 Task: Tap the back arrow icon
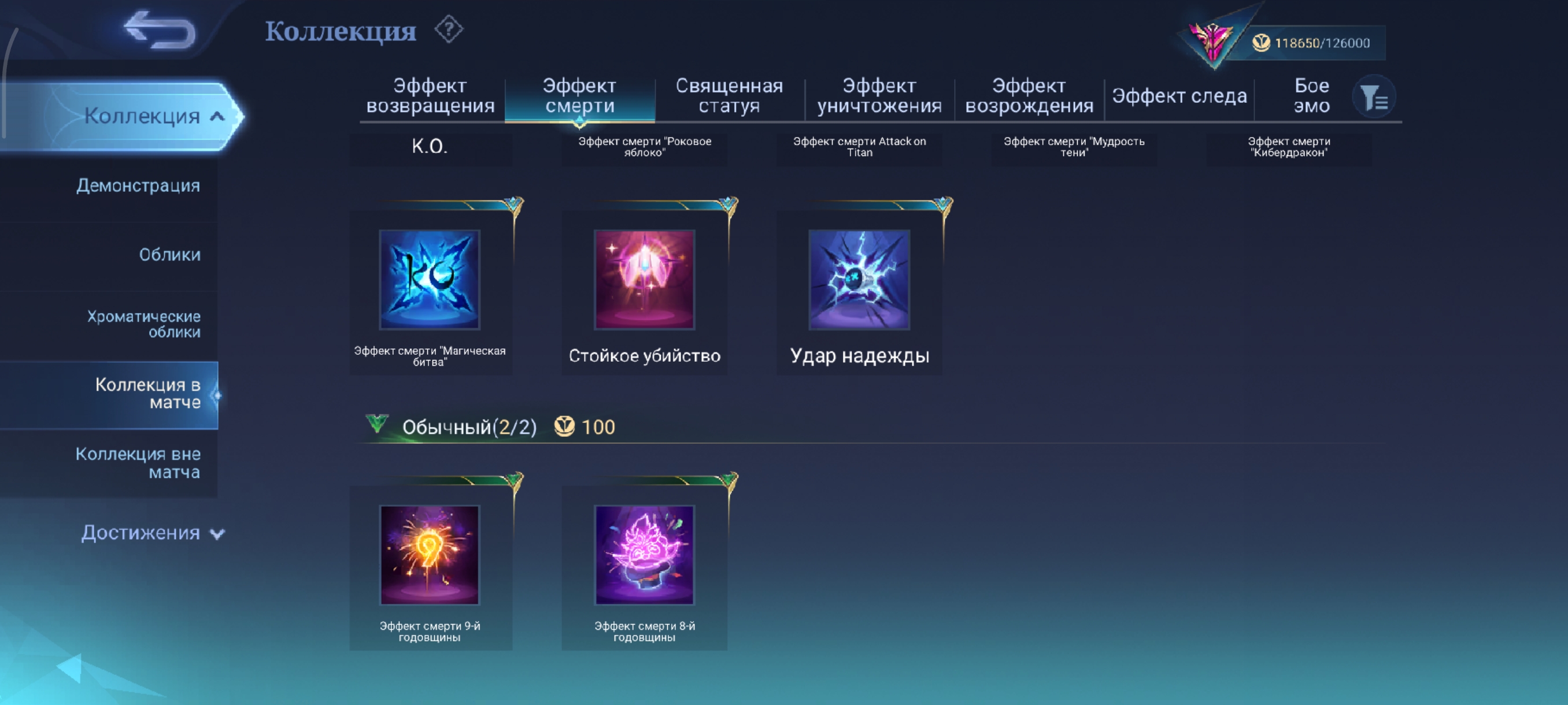[x=160, y=29]
